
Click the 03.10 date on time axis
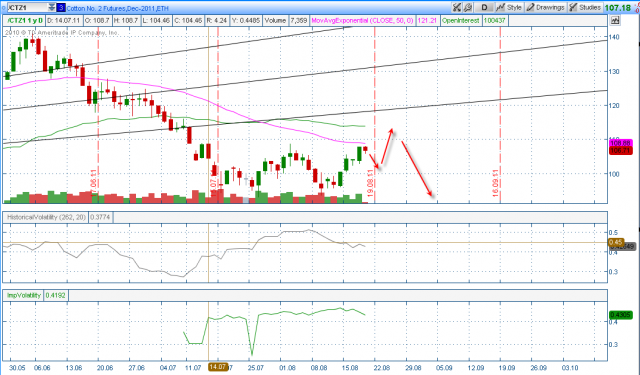570,368
